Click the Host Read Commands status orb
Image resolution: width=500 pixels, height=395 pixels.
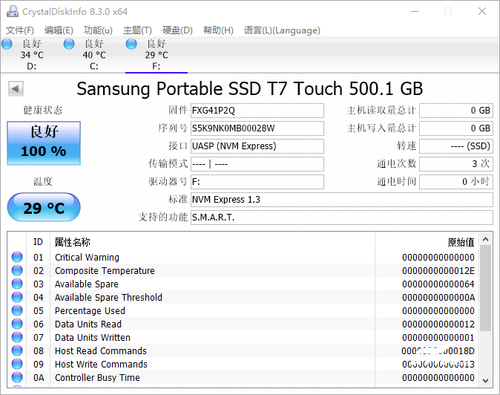[x=17, y=350]
